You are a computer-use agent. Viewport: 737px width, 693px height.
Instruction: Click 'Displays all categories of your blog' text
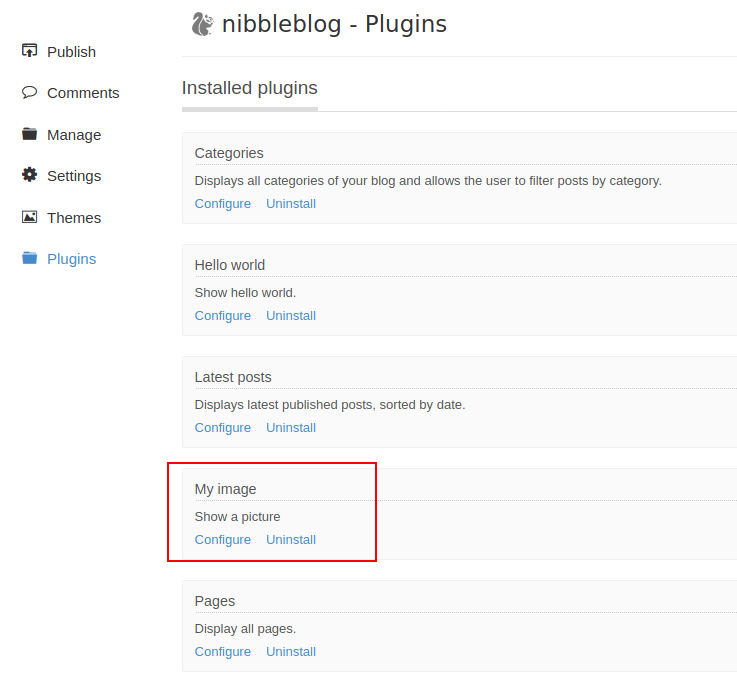428,181
